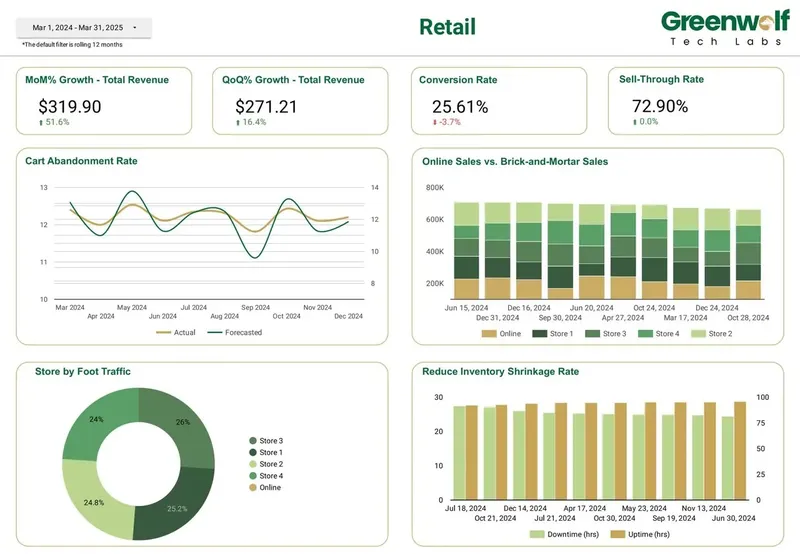Click the green up arrow beside 0.0%

pos(635,122)
